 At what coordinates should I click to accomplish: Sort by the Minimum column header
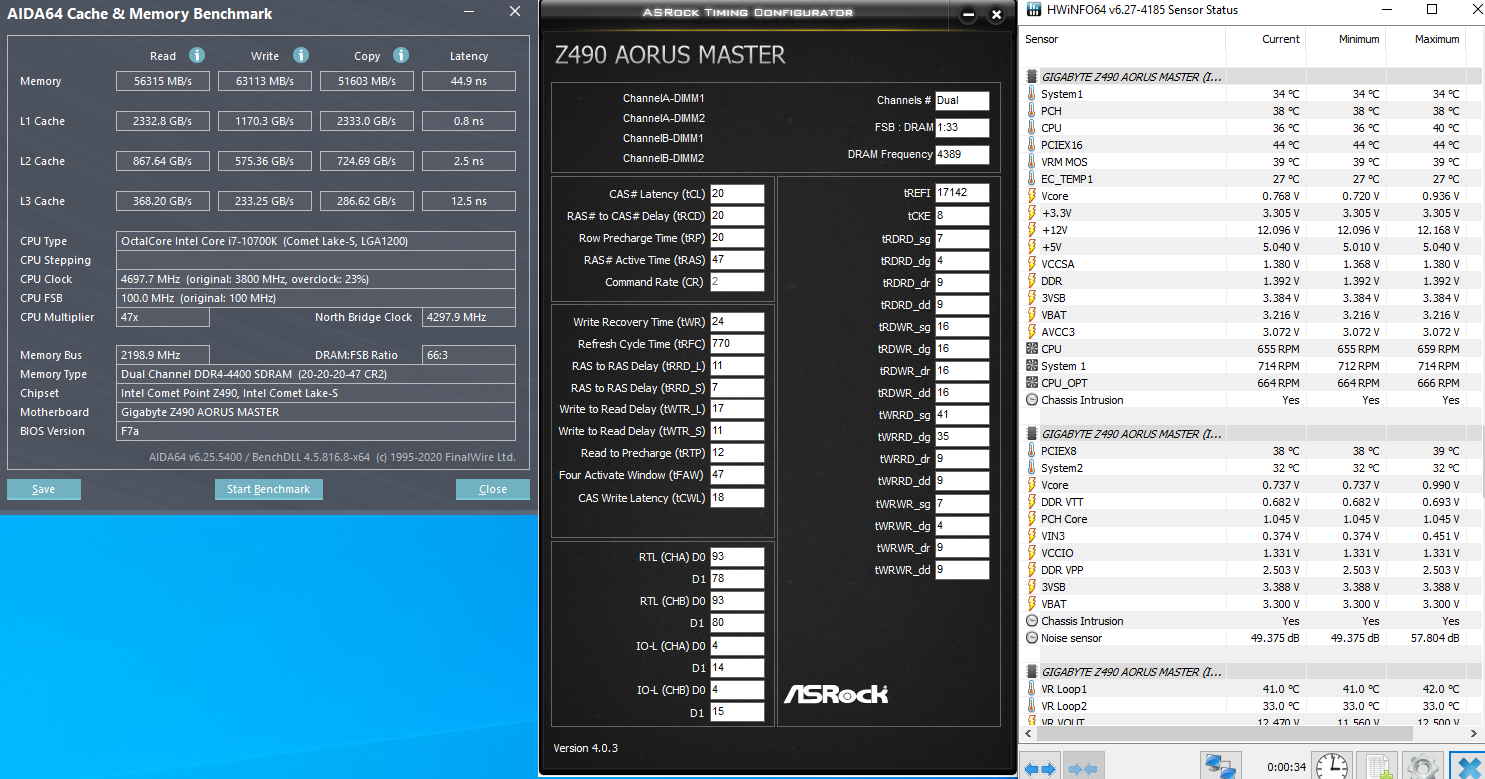pyautogui.click(x=1345, y=39)
